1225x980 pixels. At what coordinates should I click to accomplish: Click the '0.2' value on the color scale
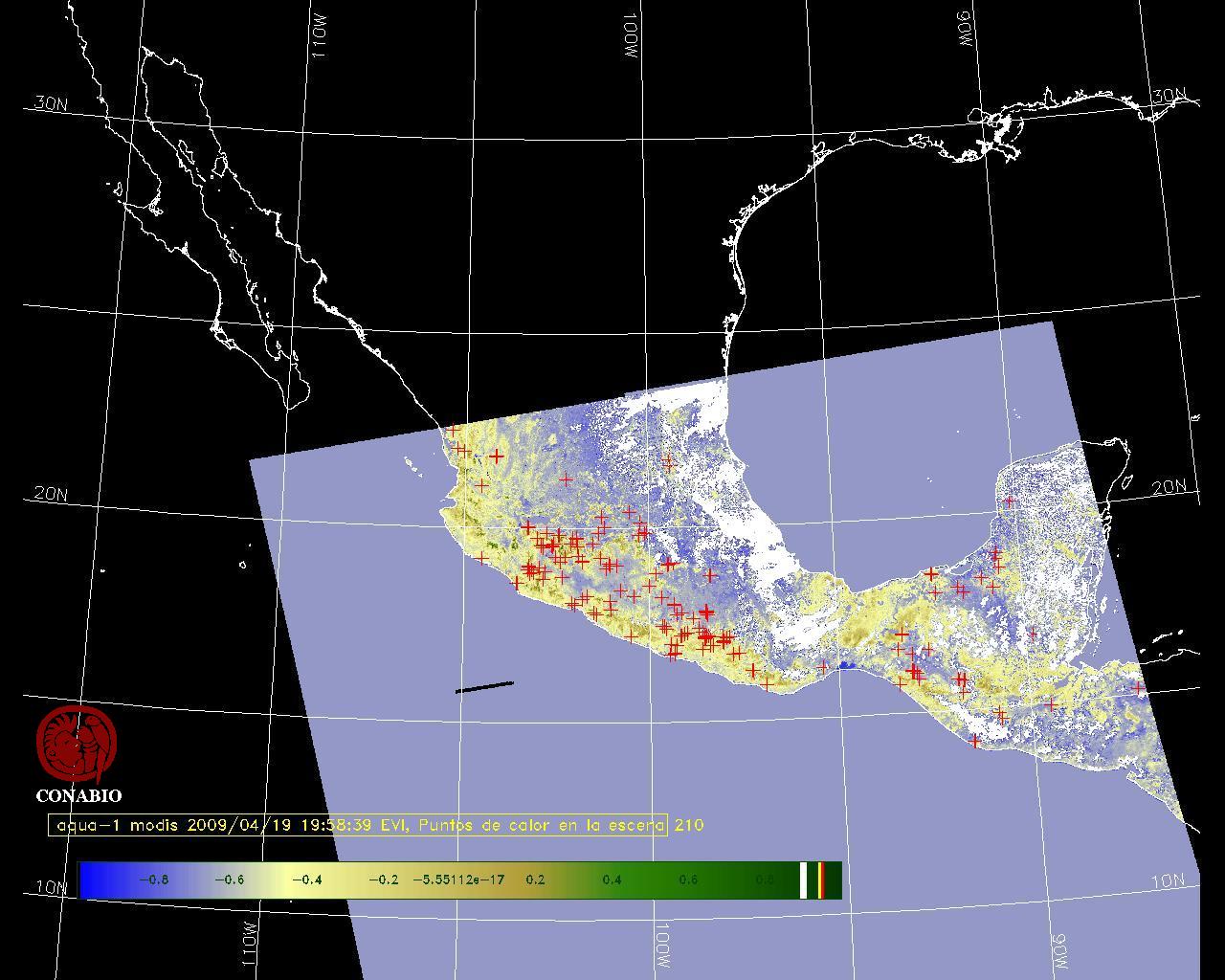[535, 880]
